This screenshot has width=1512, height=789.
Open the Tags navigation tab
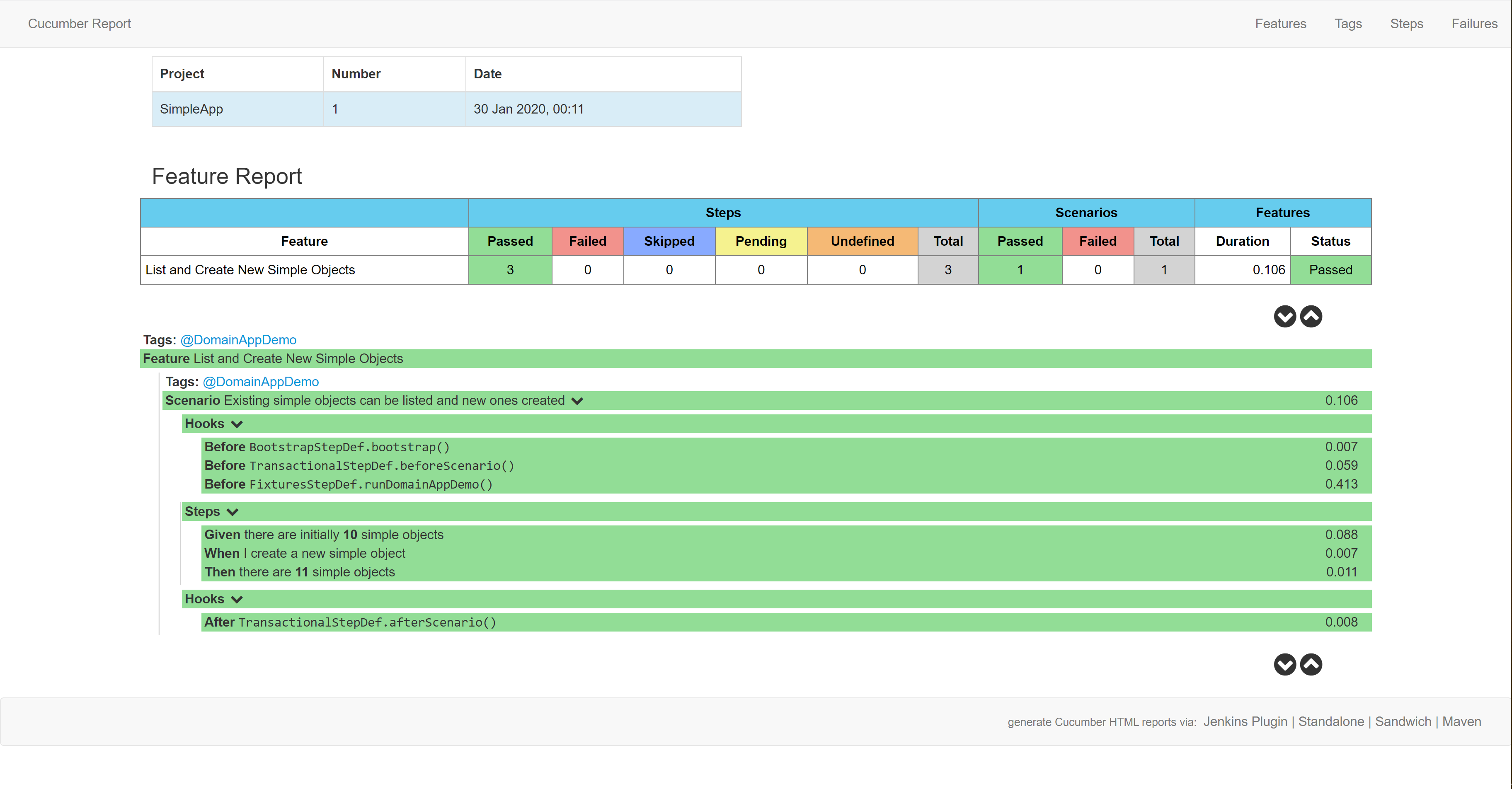(x=1347, y=24)
